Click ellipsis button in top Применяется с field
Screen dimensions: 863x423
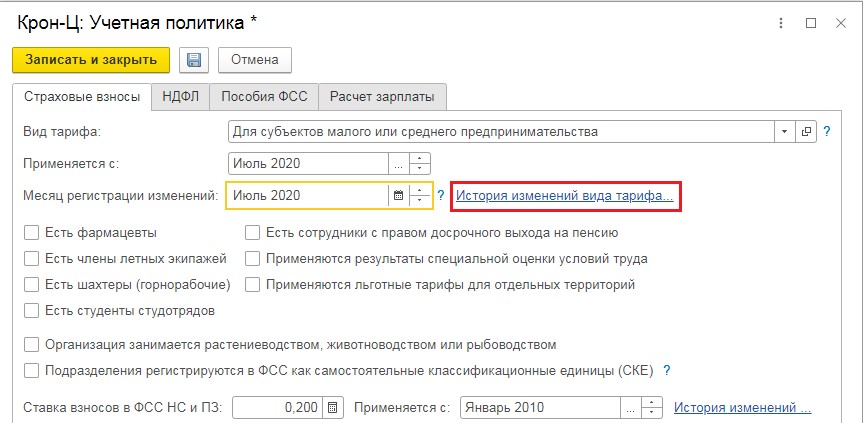click(x=398, y=163)
